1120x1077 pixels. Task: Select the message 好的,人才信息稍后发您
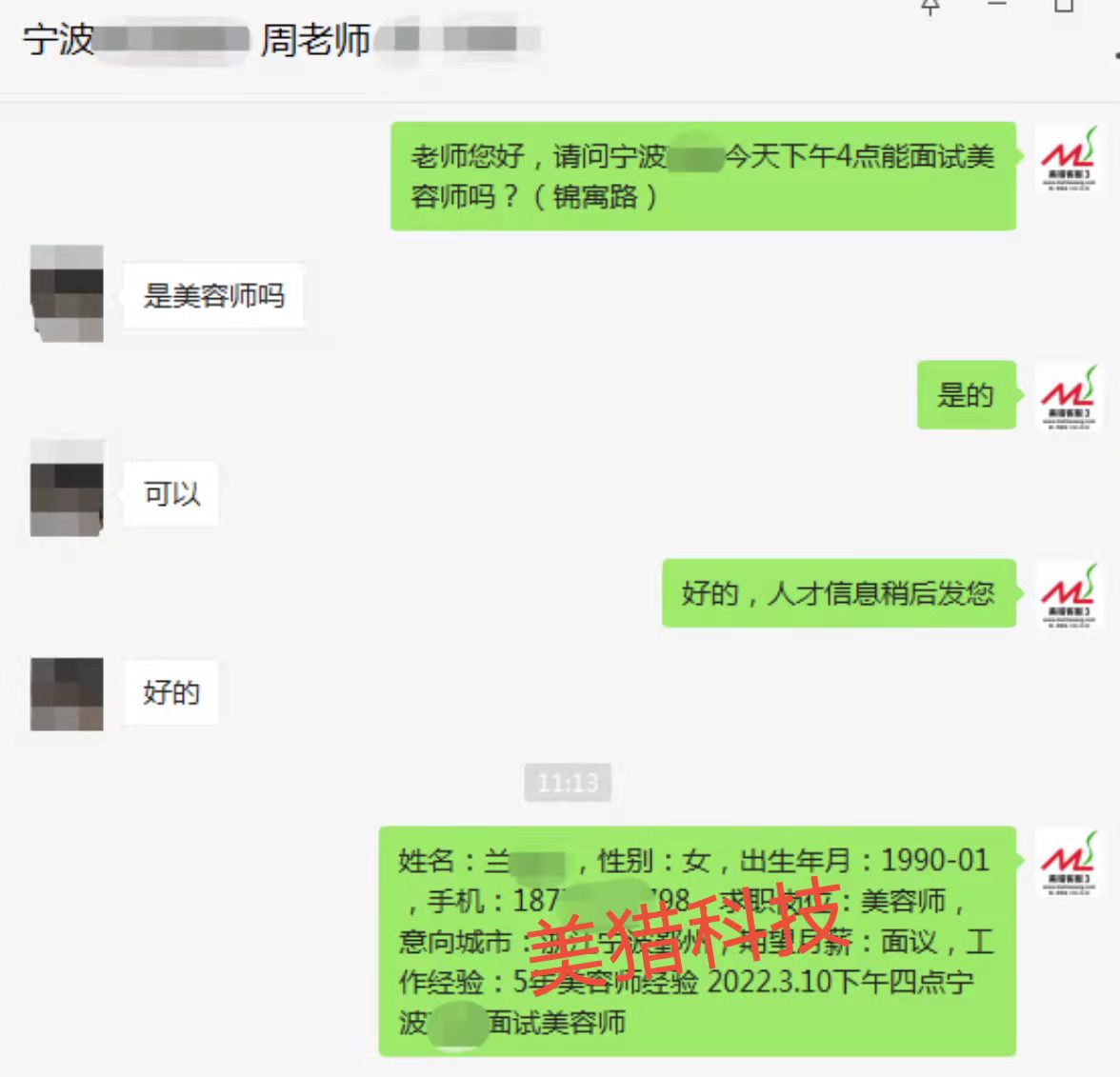coord(839,593)
